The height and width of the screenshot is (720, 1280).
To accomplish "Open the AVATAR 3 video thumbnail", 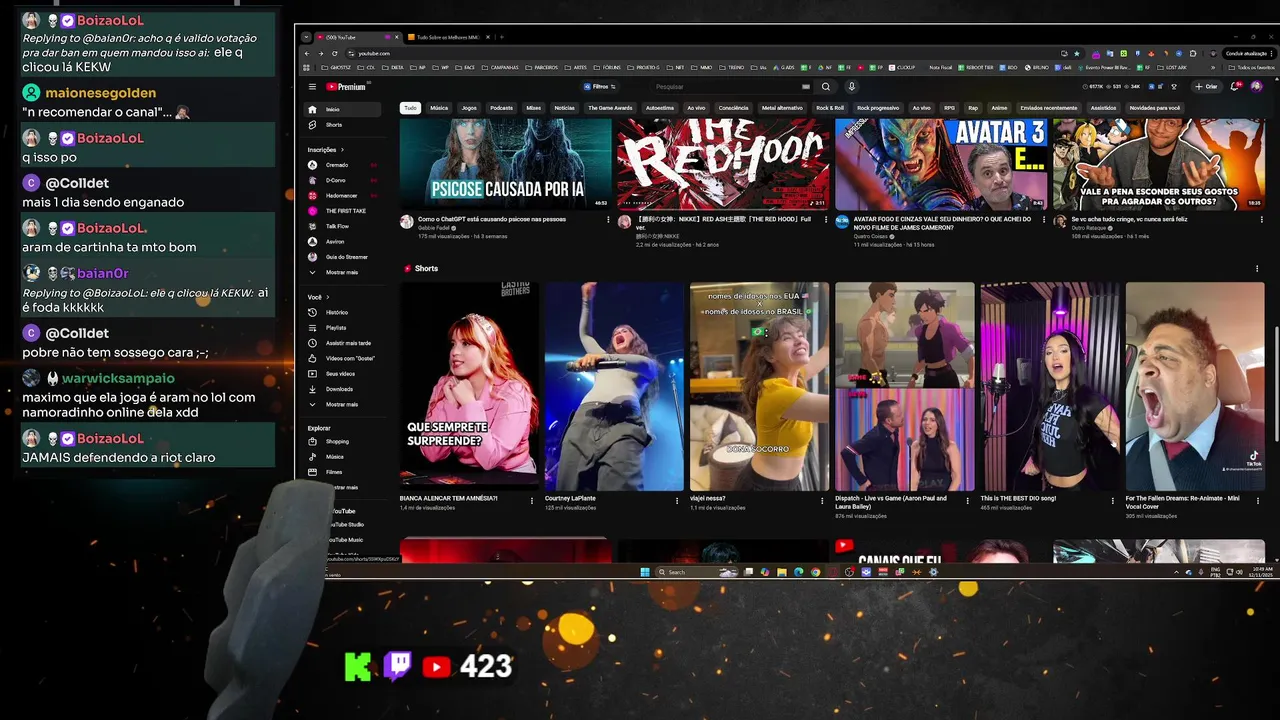I will coord(941,164).
